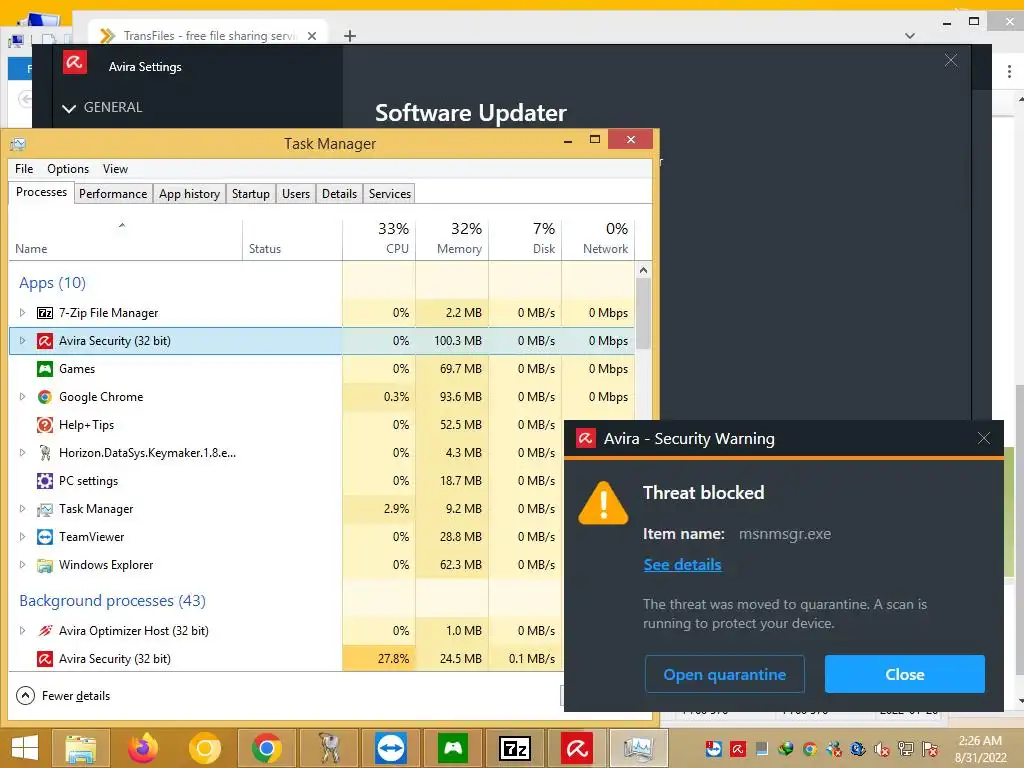
Task: Click the background Avira Security process icon
Action: pyautogui.click(x=44, y=659)
